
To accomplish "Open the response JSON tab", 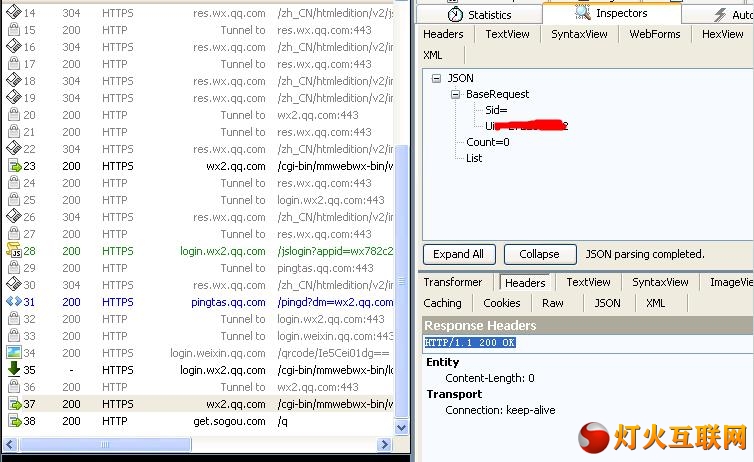I will tap(607, 303).
